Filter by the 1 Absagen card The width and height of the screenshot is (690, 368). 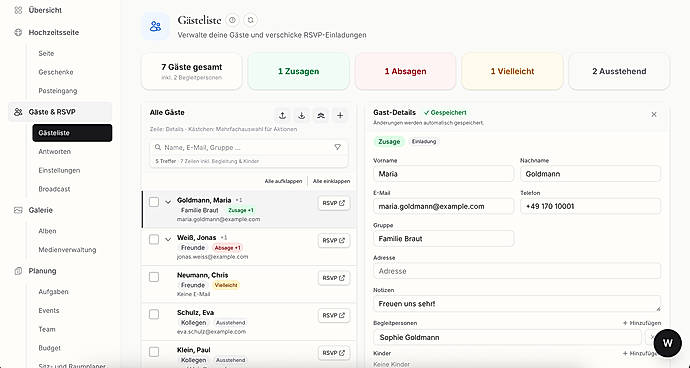point(405,71)
